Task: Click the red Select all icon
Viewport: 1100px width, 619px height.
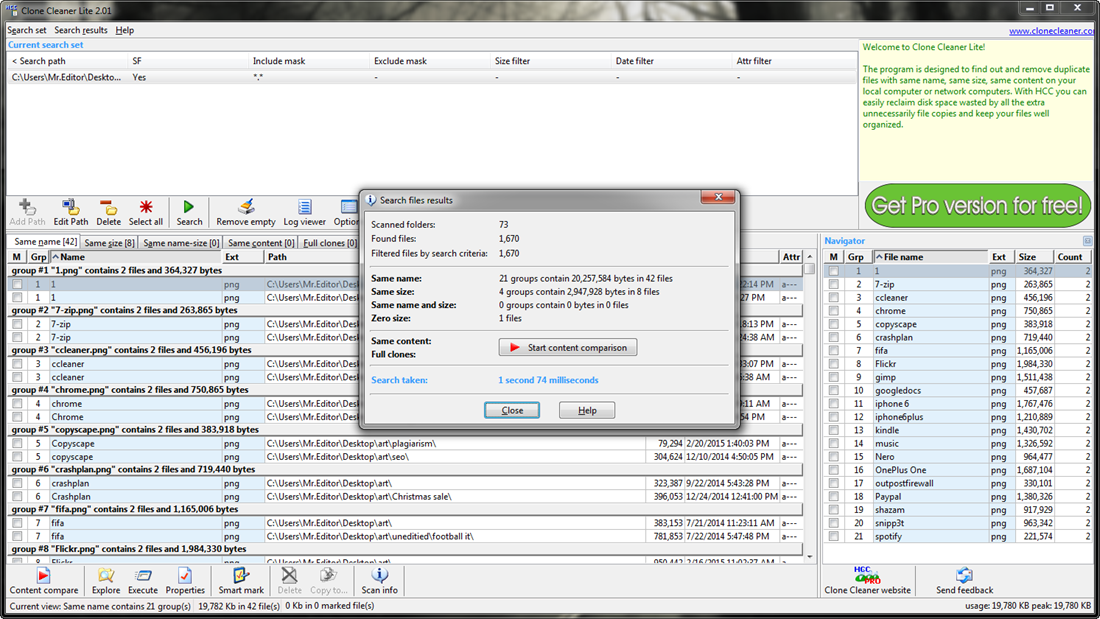Action: [146, 207]
